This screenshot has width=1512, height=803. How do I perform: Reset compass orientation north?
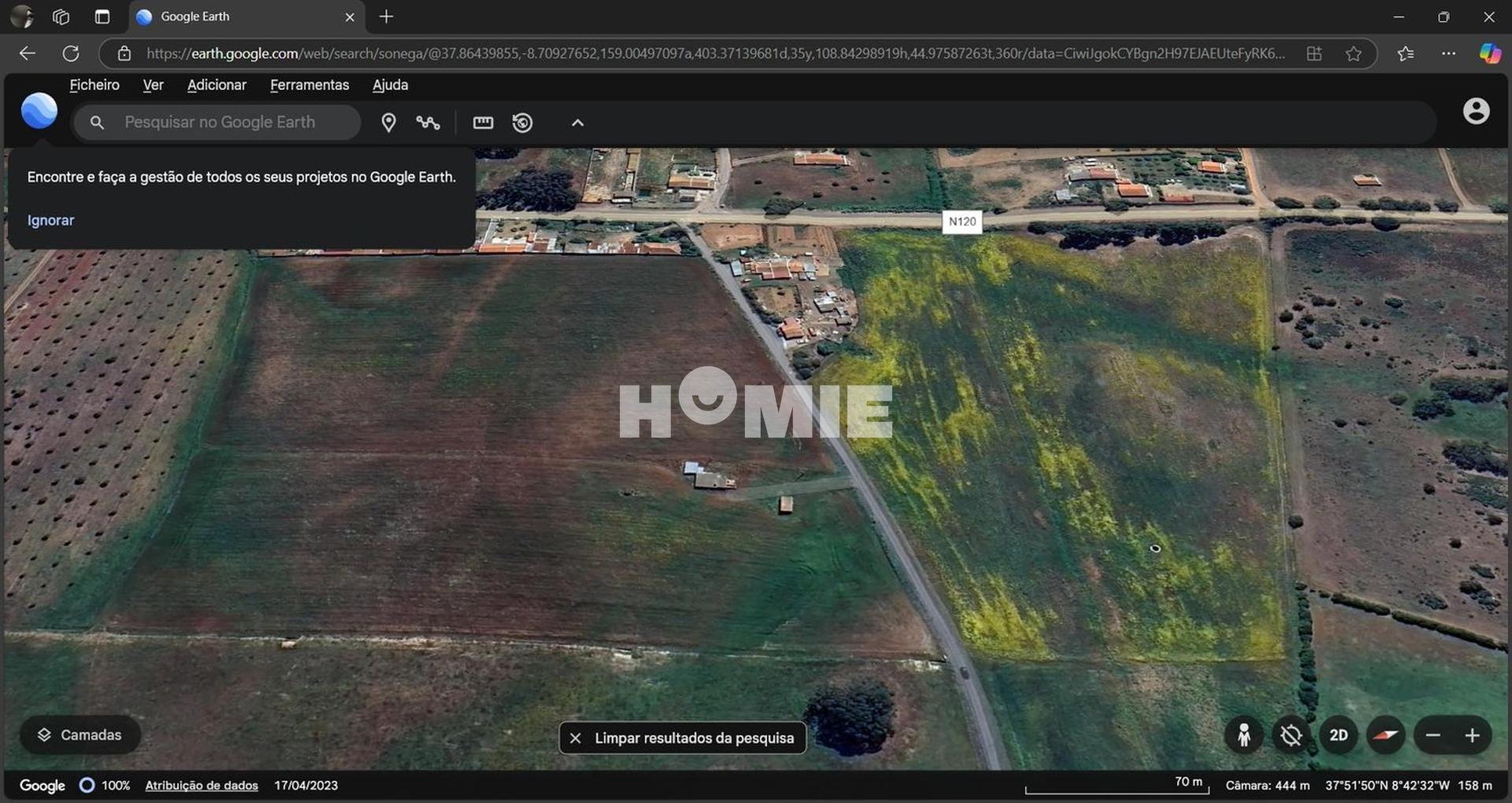click(x=1385, y=735)
